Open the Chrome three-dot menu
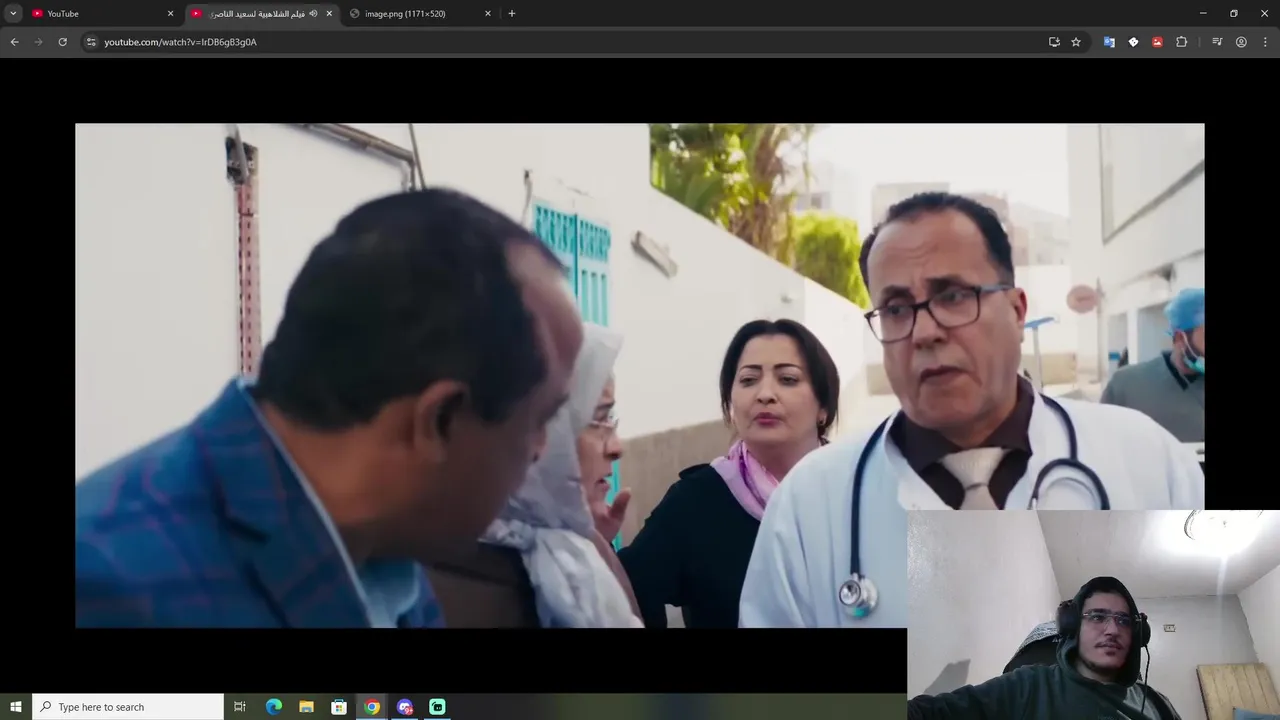 pyautogui.click(x=1265, y=42)
